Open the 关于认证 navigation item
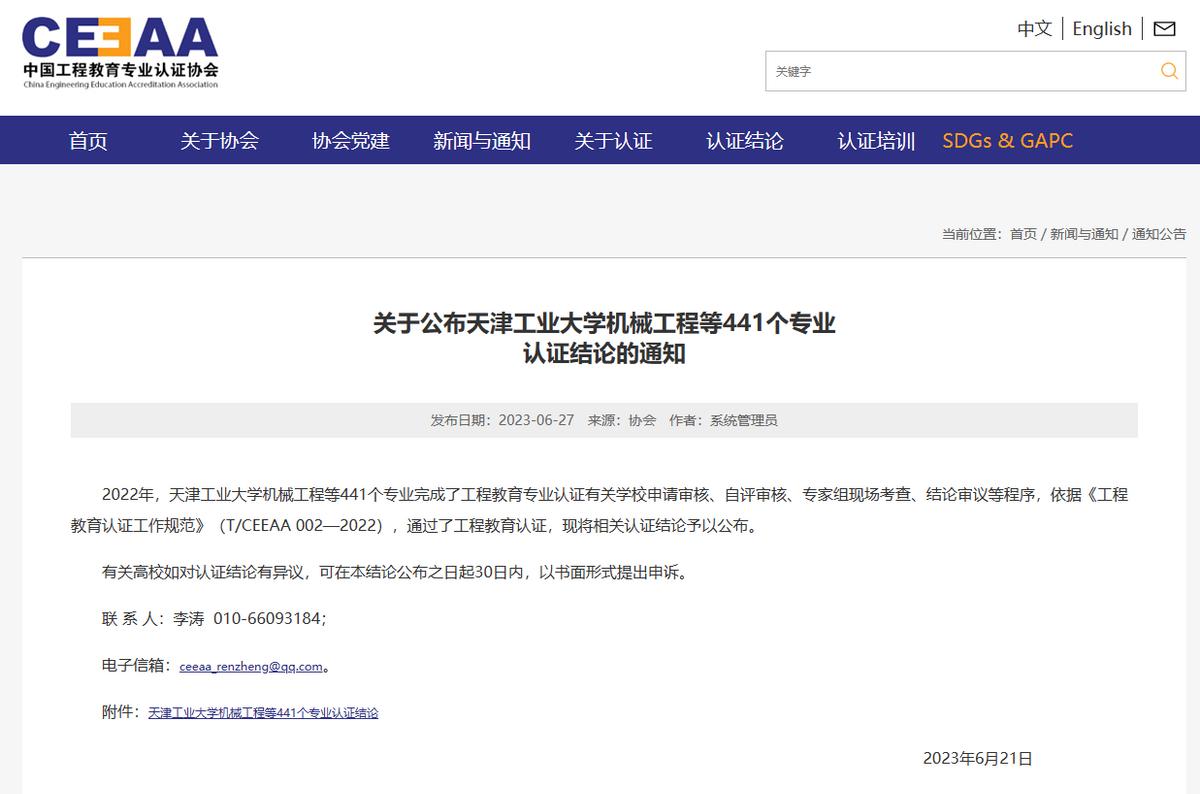 click(x=612, y=141)
